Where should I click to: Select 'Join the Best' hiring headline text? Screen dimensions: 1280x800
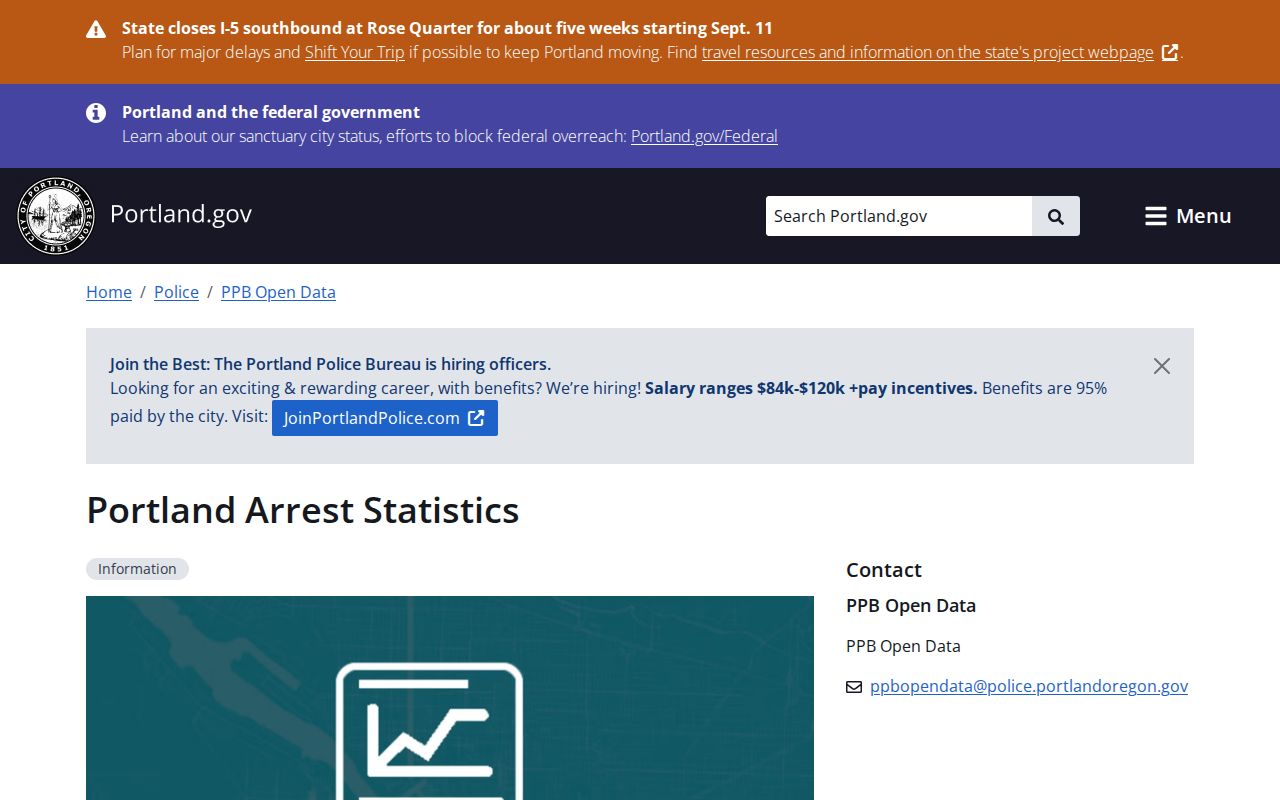click(x=330, y=364)
